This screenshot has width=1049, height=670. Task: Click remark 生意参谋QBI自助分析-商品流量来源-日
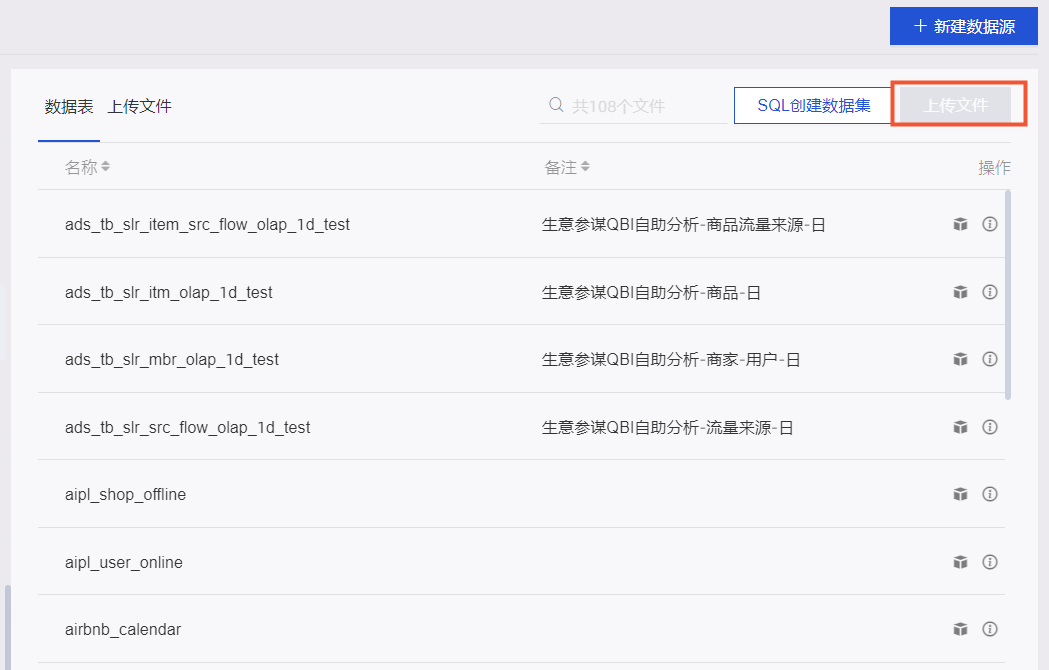coord(683,225)
